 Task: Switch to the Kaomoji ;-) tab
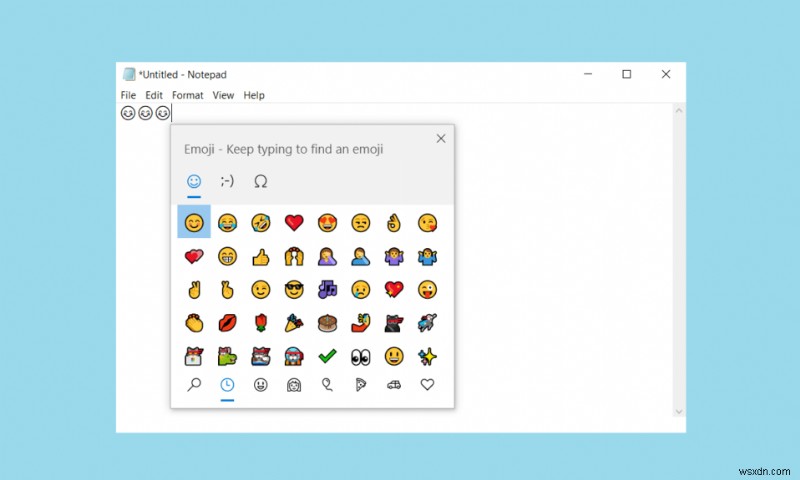227,181
